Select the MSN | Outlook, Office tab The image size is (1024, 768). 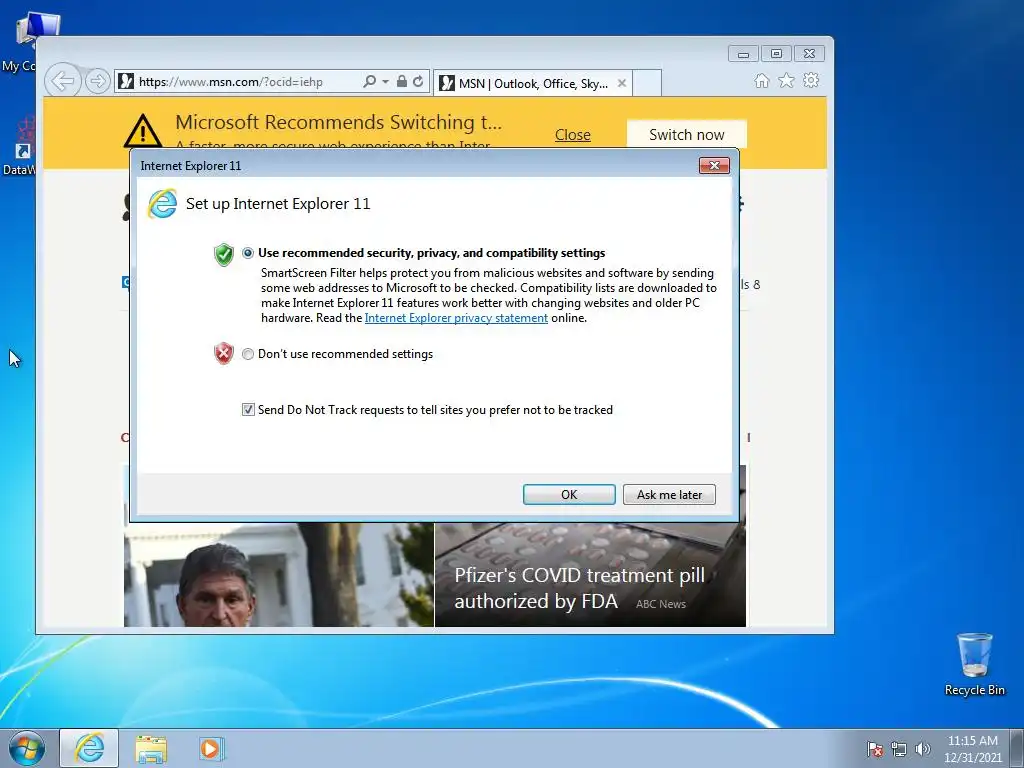point(532,83)
